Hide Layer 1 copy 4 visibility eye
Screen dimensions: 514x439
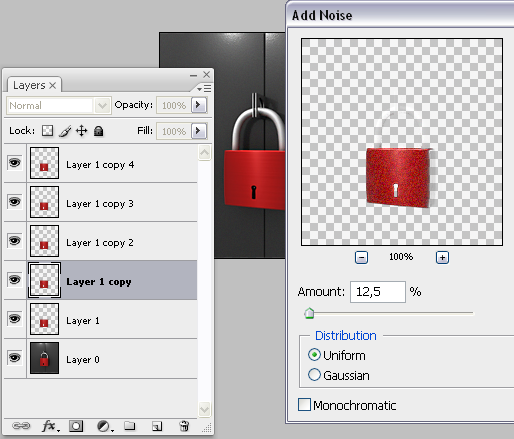click(15, 163)
